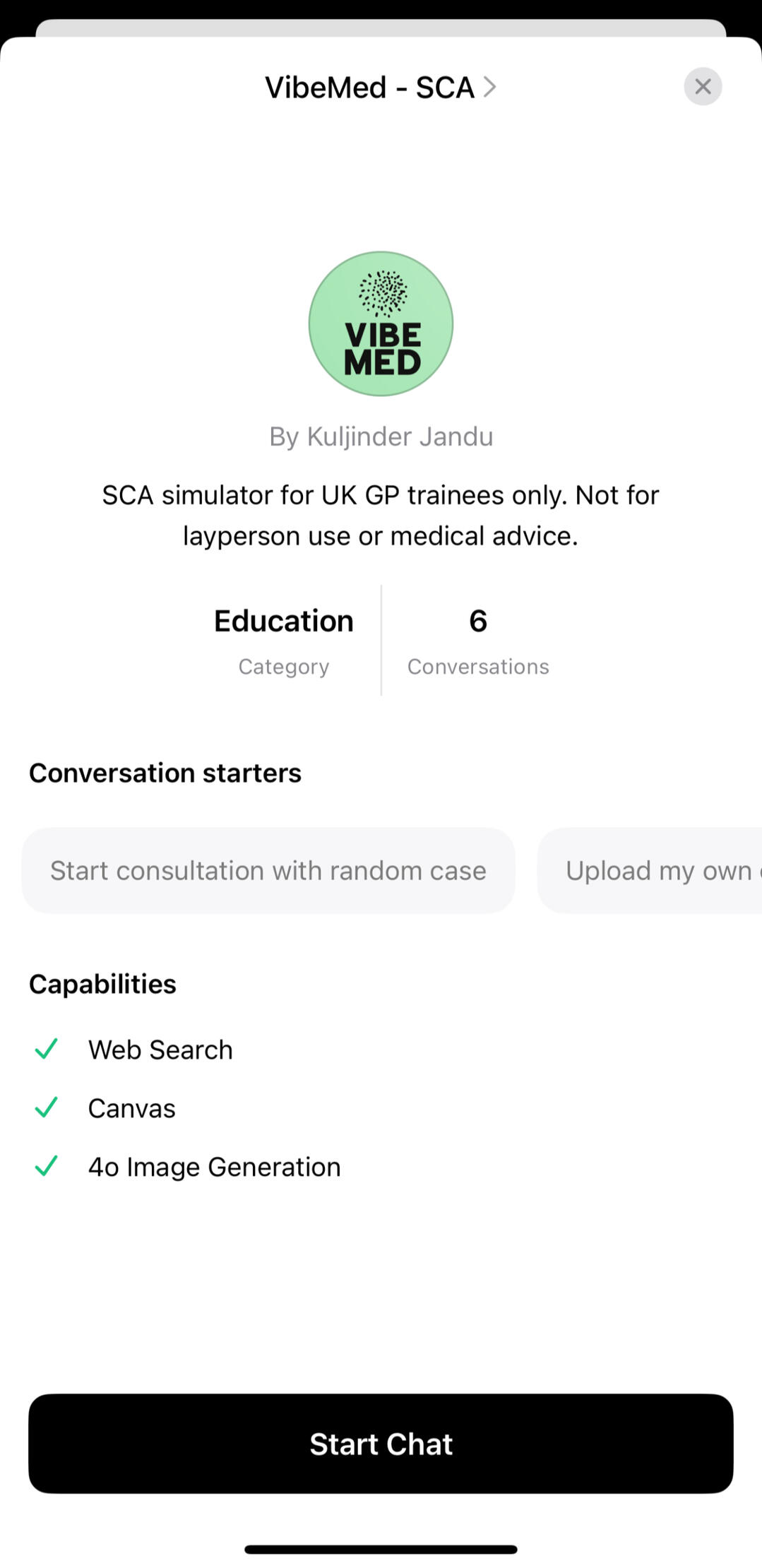Tap the Canvas checkmark icon
The height and width of the screenshot is (1568, 762).
pos(46,1107)
